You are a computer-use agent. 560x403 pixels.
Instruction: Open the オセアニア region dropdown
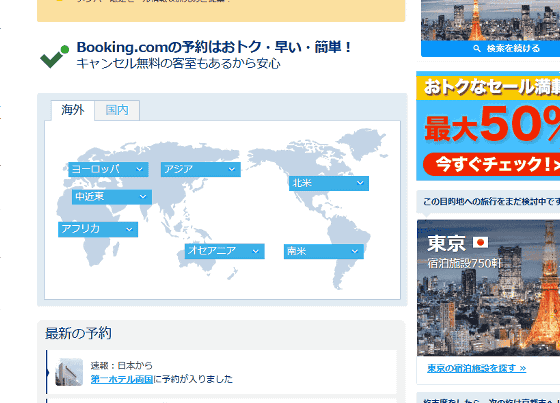point(225,251)
